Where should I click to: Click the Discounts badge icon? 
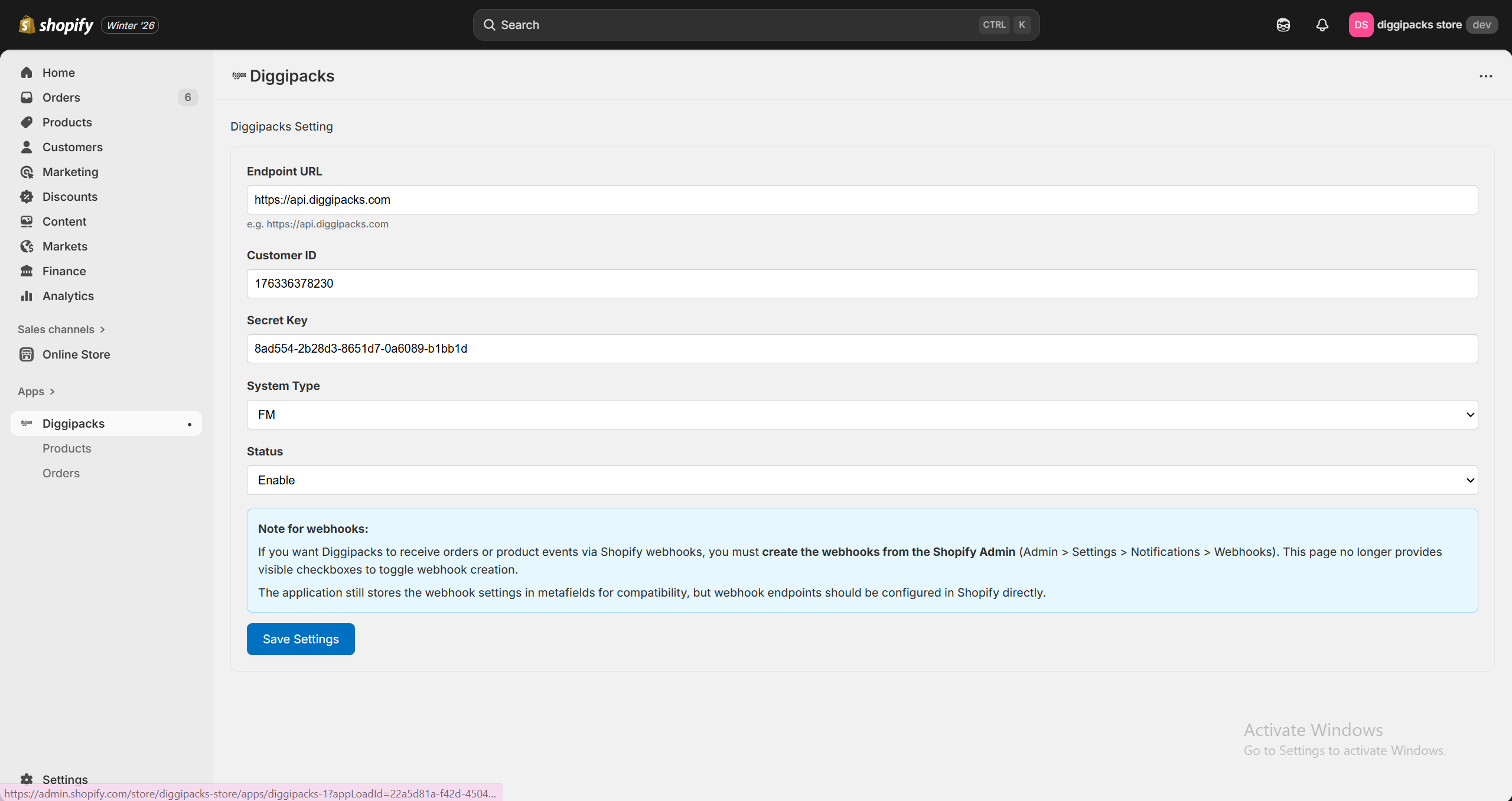[27, 197]
